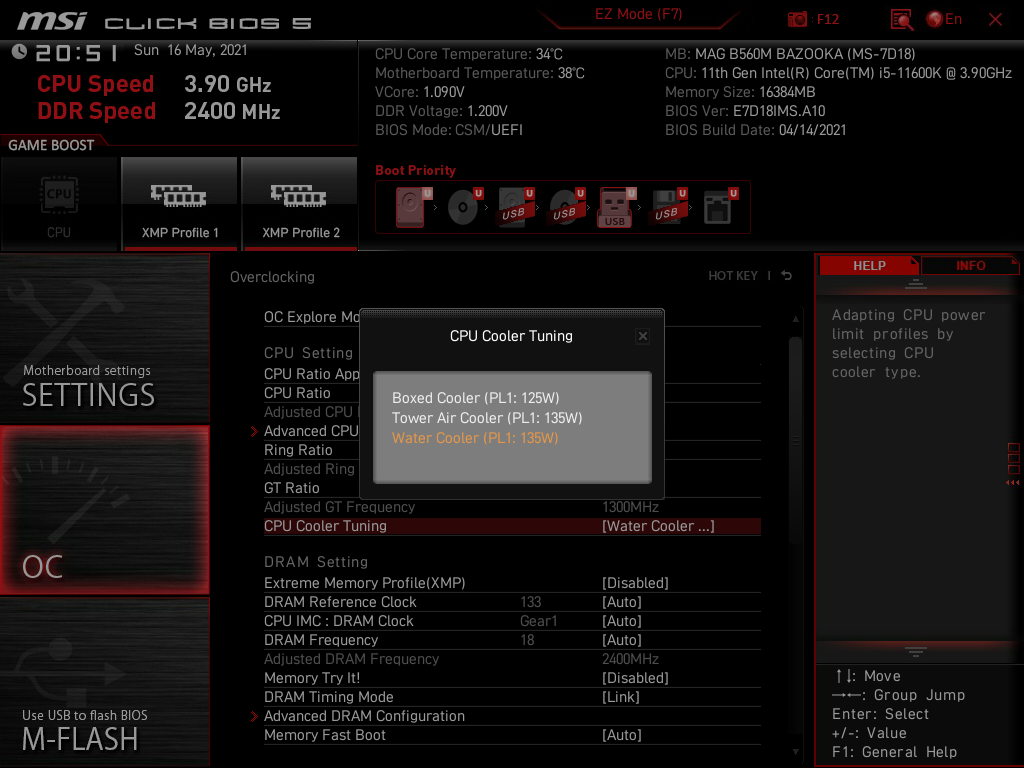Select the hard disk boot device icon
This screenshot has width=1024, height=768.
413,207
